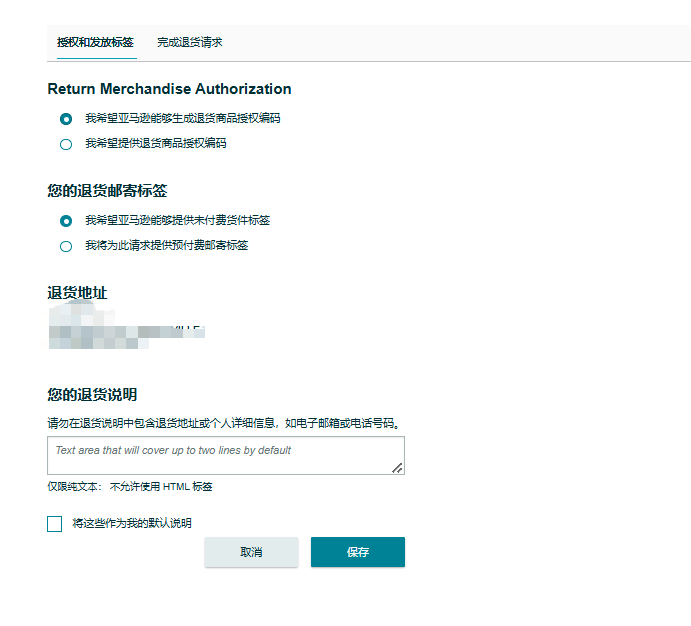Click the text area placeholder text
The width and height of the screenshot is (691, 626).
tap(173, 451)
